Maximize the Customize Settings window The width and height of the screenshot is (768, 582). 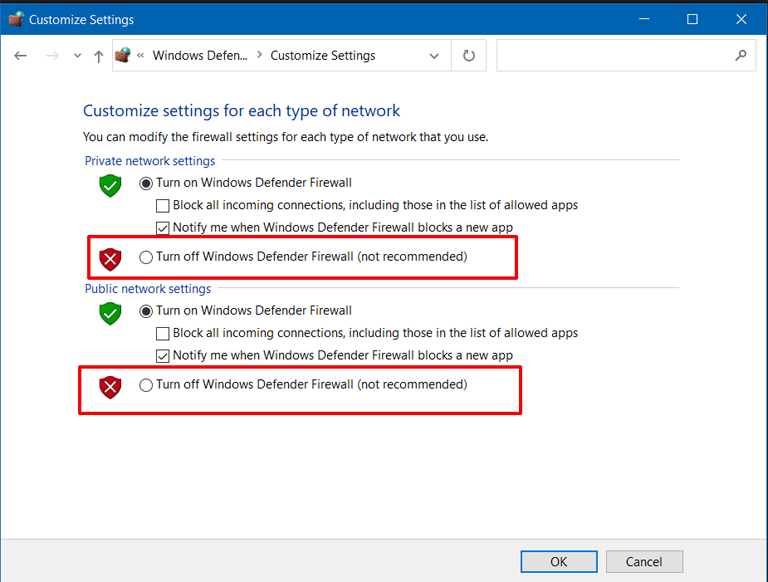coord(692,19)
